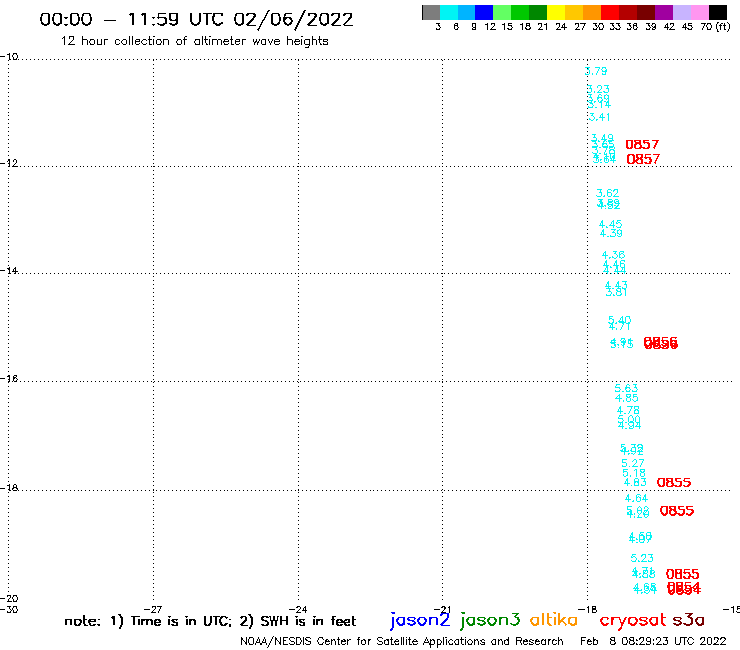Click the 5.27 wave height value
The image size is (740, 650).
click(633, 463)
